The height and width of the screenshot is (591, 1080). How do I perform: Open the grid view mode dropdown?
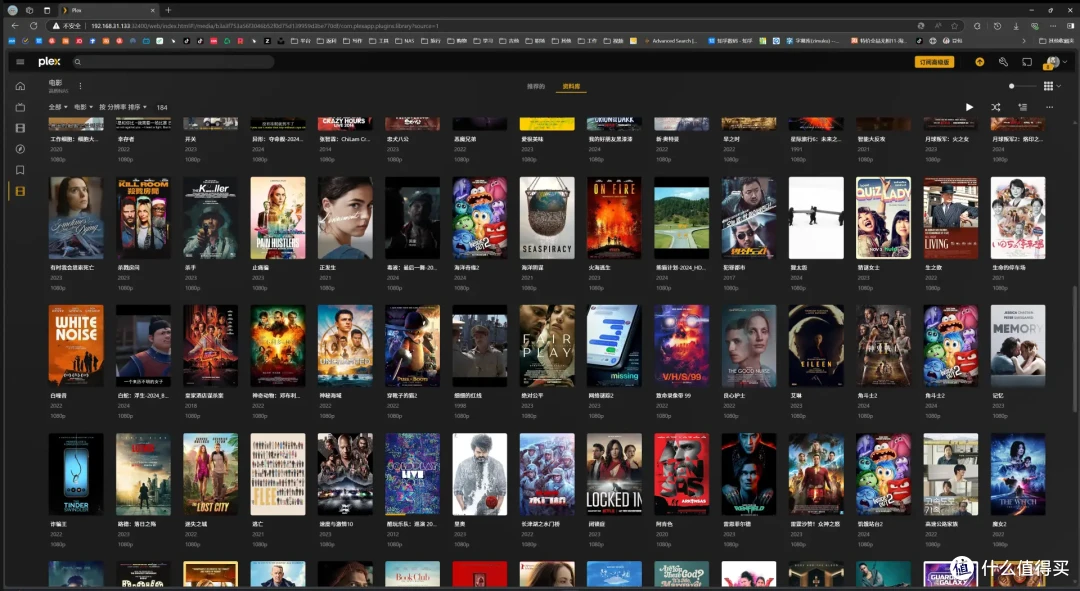[x=1052, y=86]
